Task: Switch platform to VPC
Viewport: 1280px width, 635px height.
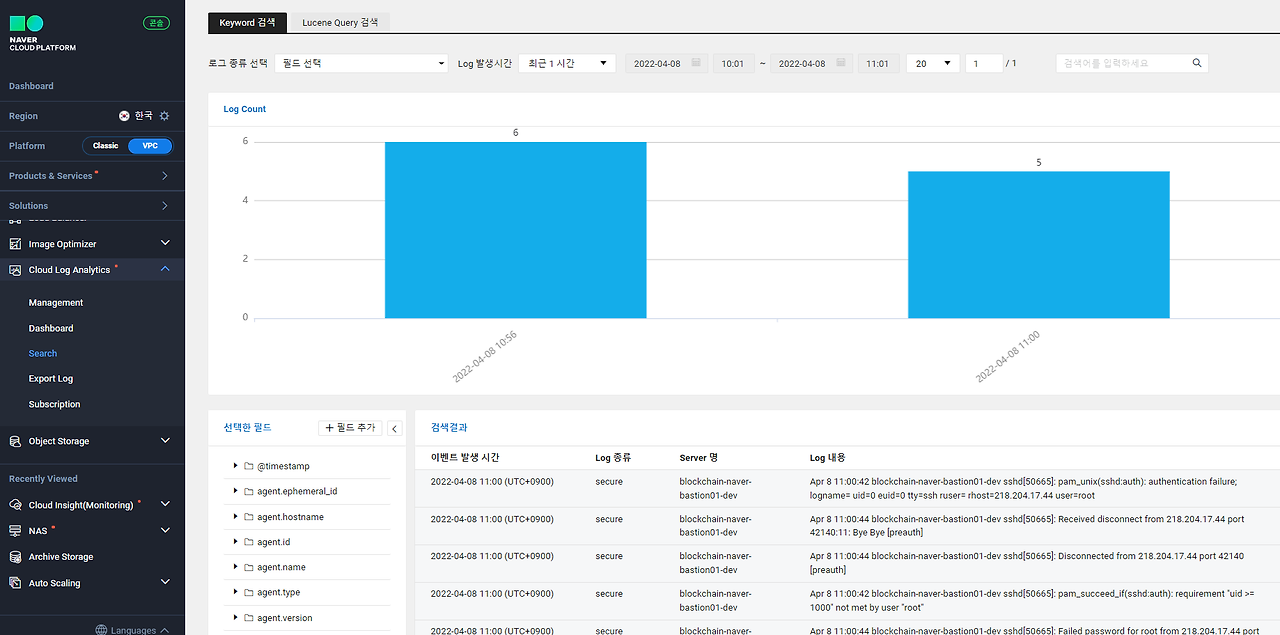Action: pyautogui.click(x=150, y=146)
